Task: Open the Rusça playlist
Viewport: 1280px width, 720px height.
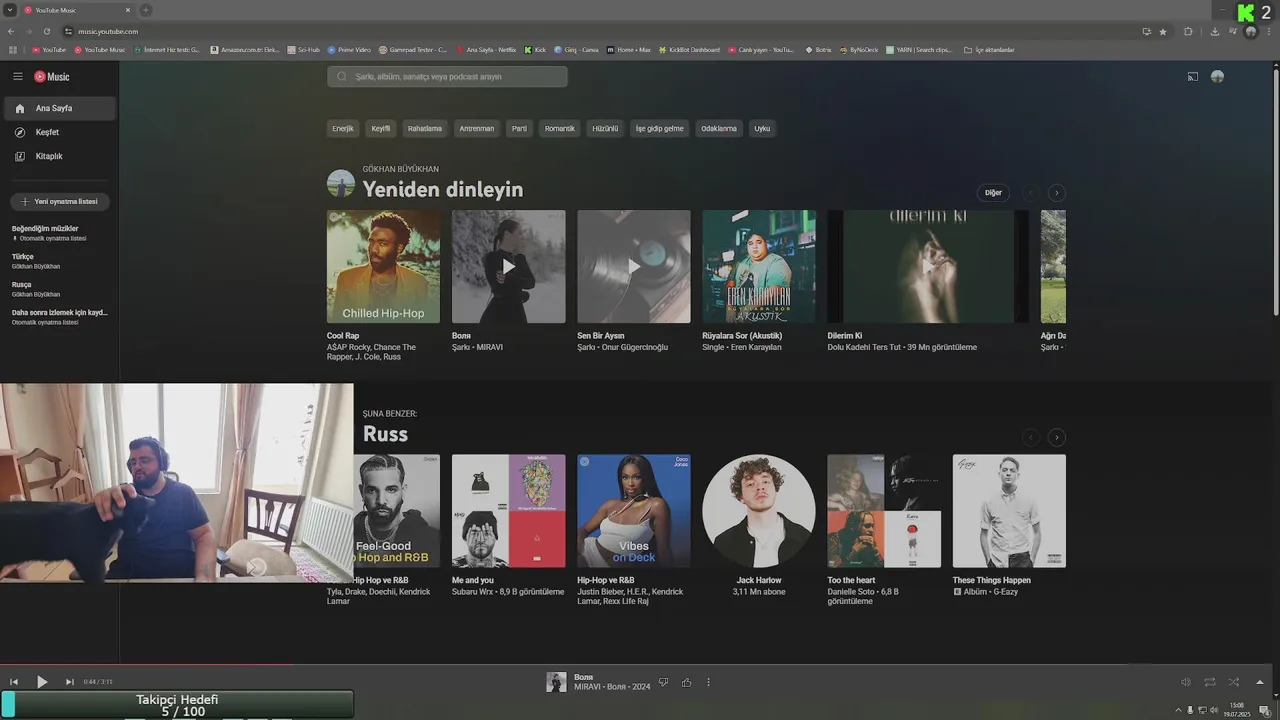Action: [x=60, y=288]
